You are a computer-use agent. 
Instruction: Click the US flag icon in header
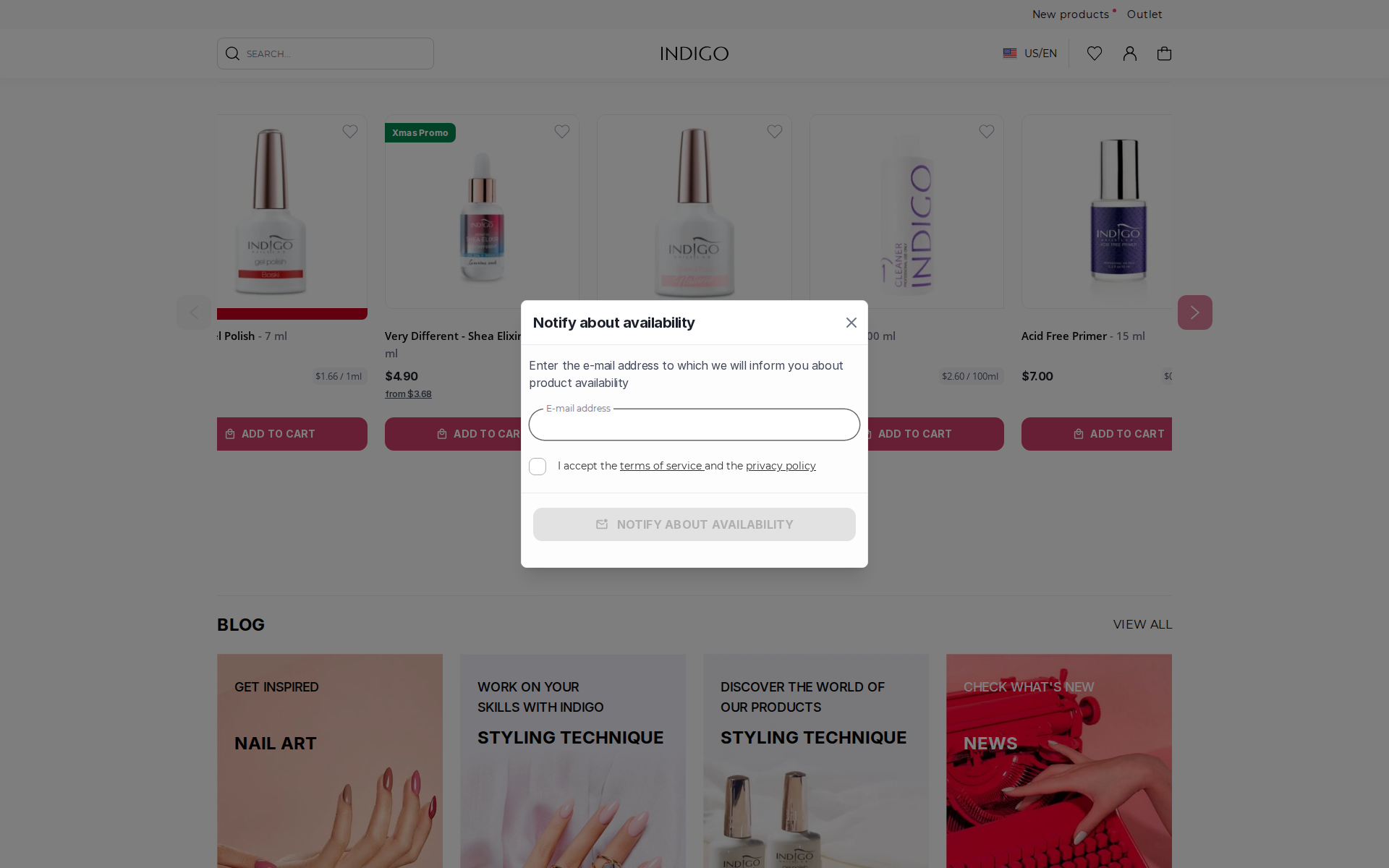[x=1010, y=53]
